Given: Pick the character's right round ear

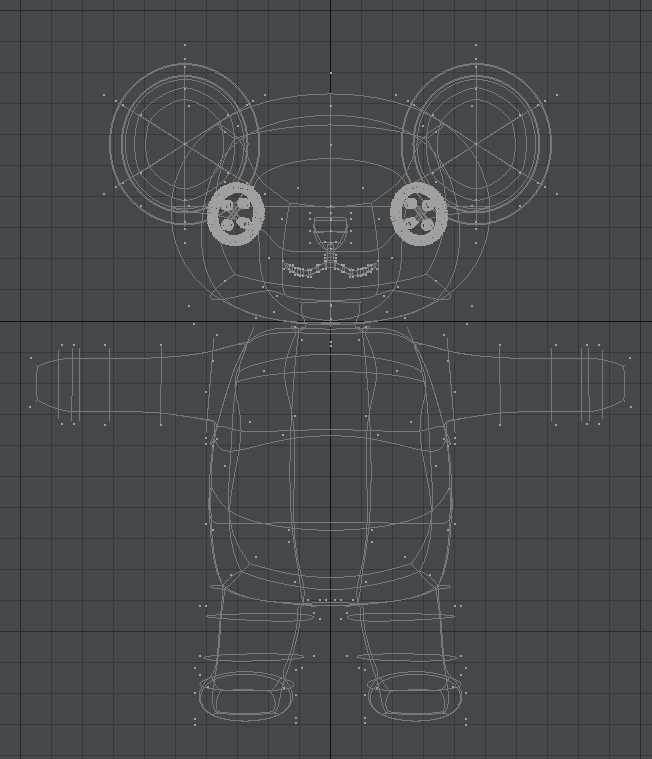Looking at the screenshot, I should [x=476, y=144].
